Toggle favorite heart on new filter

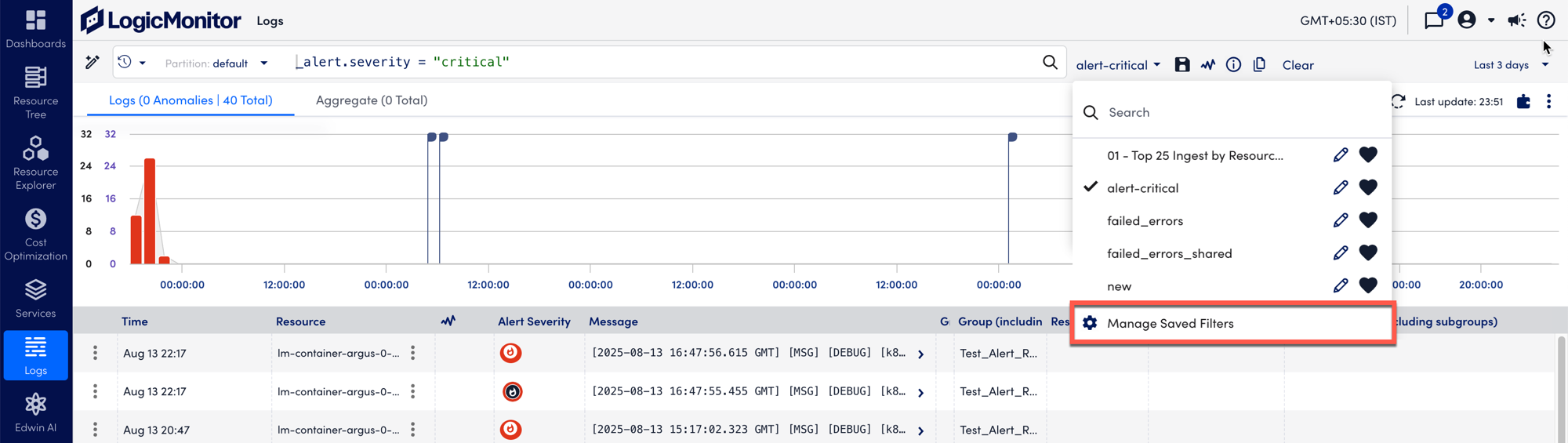tap(1368, 285)
